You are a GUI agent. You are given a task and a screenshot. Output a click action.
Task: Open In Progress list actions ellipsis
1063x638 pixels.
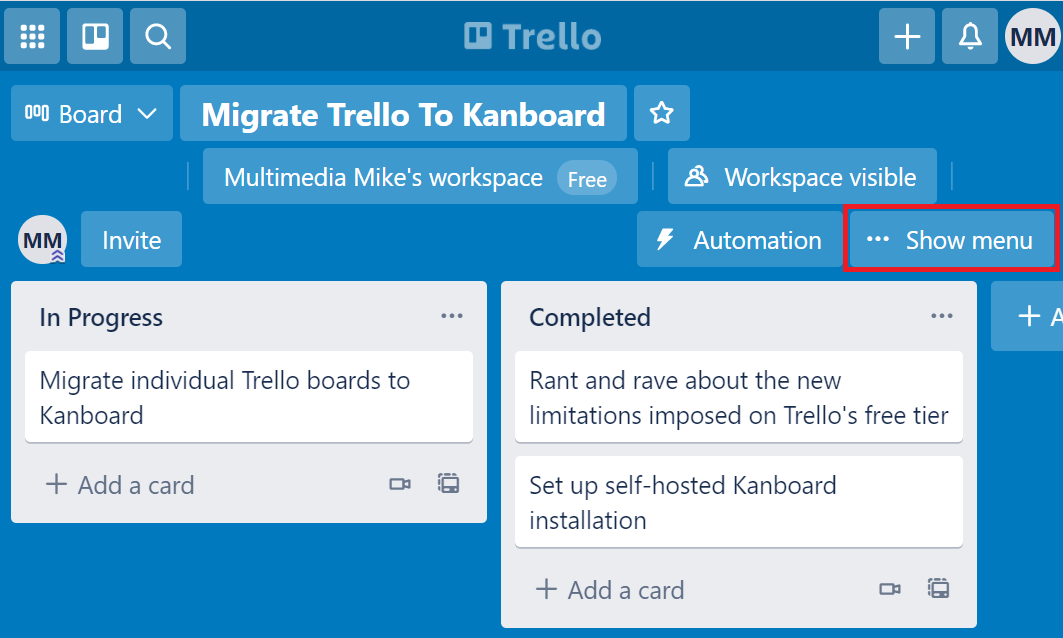(452, 316)
